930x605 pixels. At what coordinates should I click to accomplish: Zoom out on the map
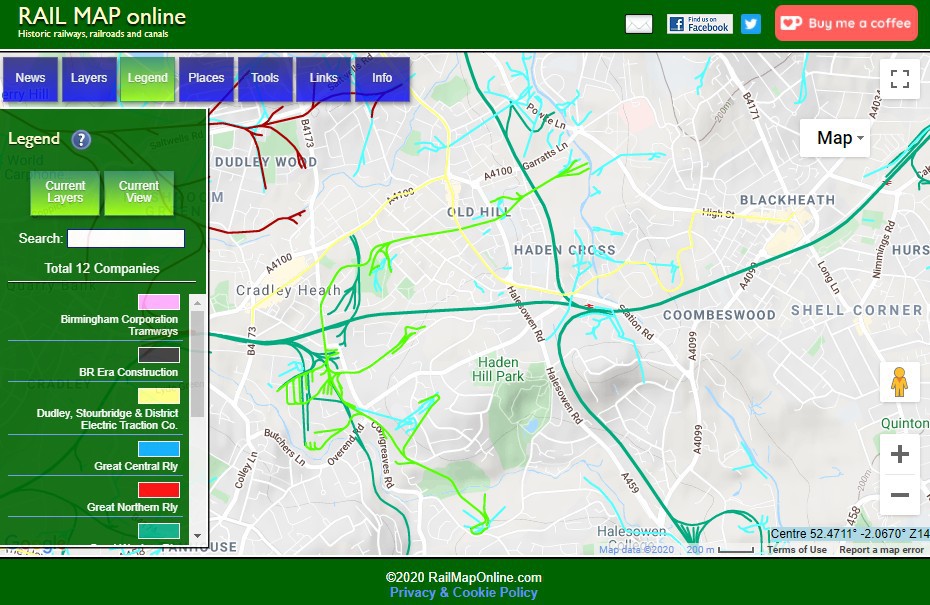(x=899, y=495)
